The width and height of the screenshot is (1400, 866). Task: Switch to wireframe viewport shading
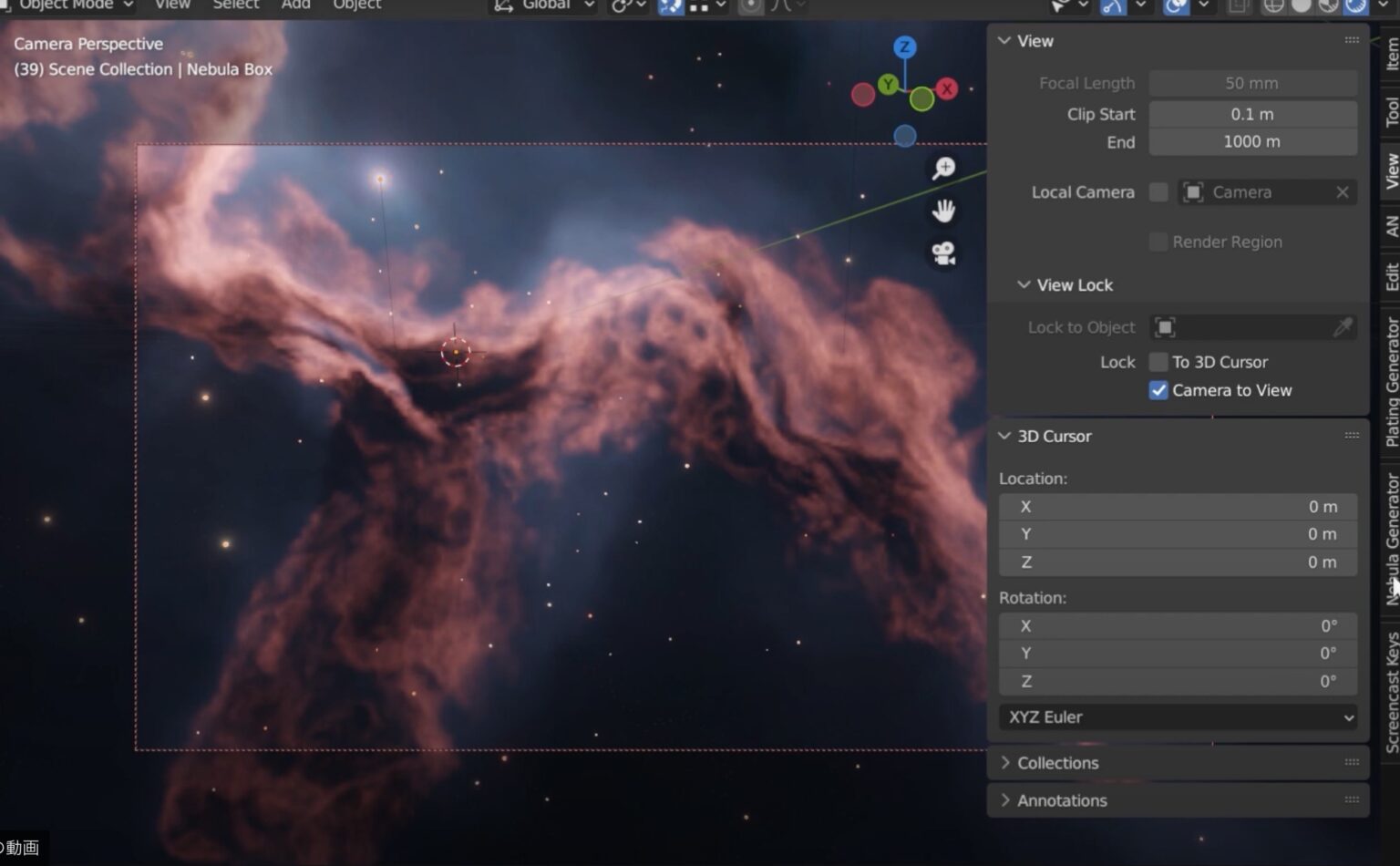pos(1275,7)
